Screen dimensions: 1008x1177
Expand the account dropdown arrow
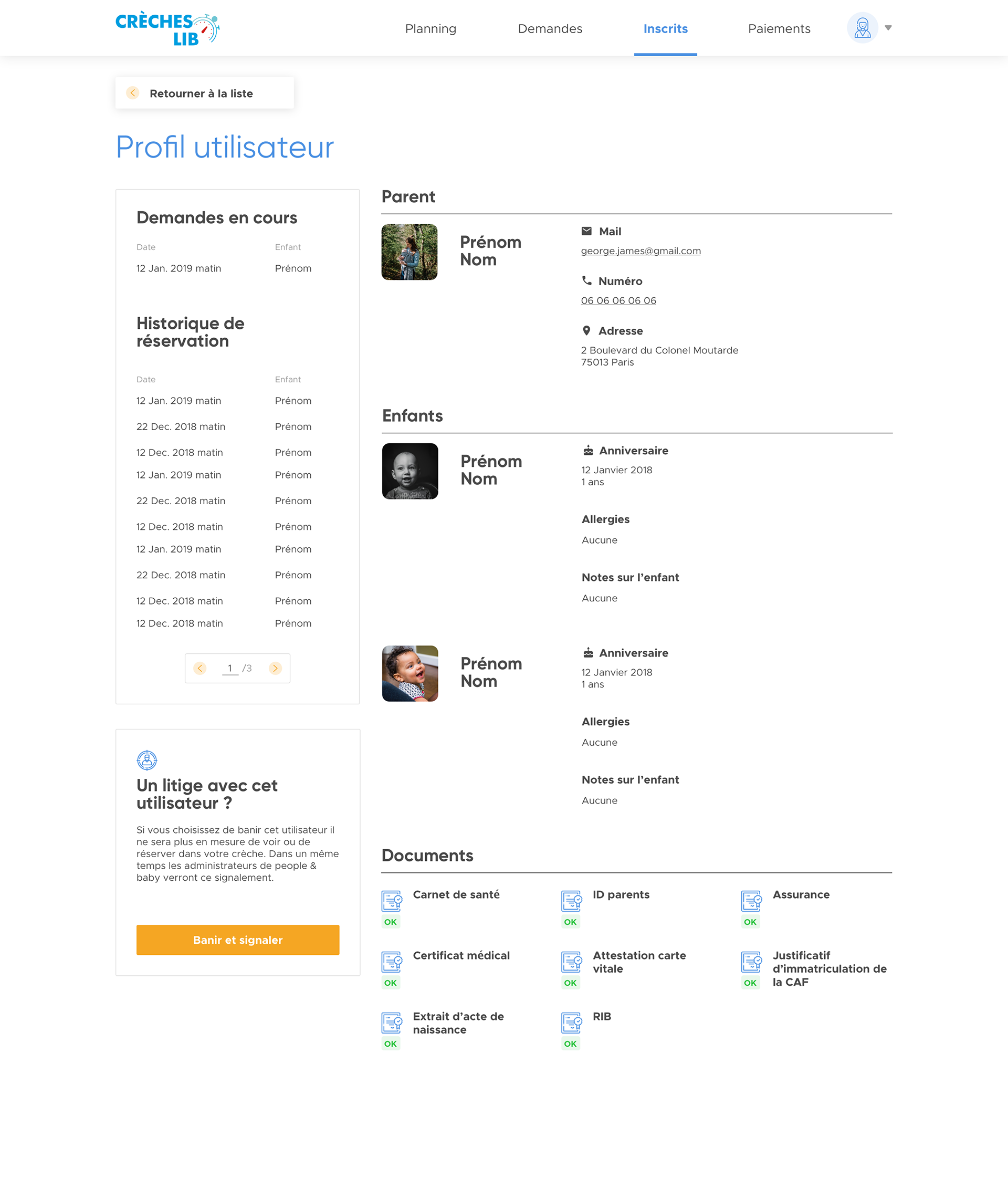[888, 28]
